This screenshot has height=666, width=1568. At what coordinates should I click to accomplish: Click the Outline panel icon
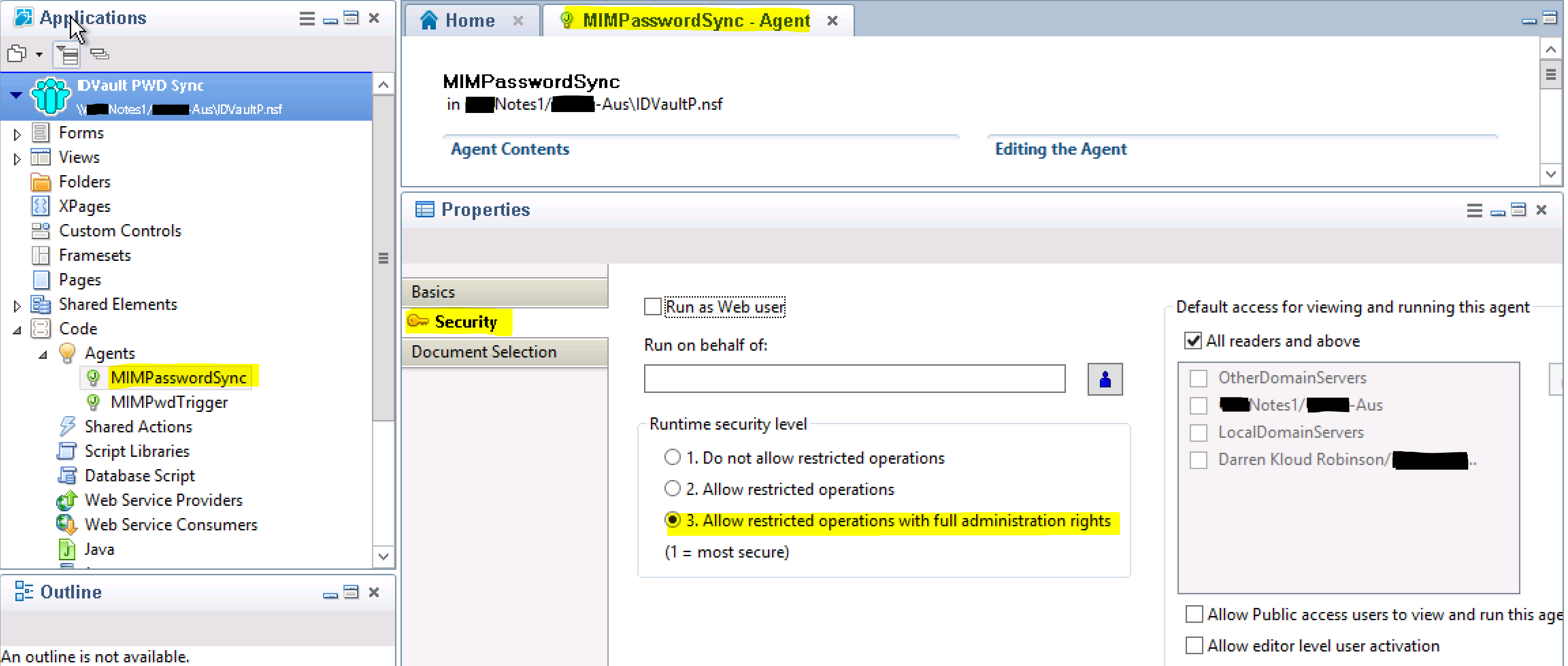click(24, 591)
